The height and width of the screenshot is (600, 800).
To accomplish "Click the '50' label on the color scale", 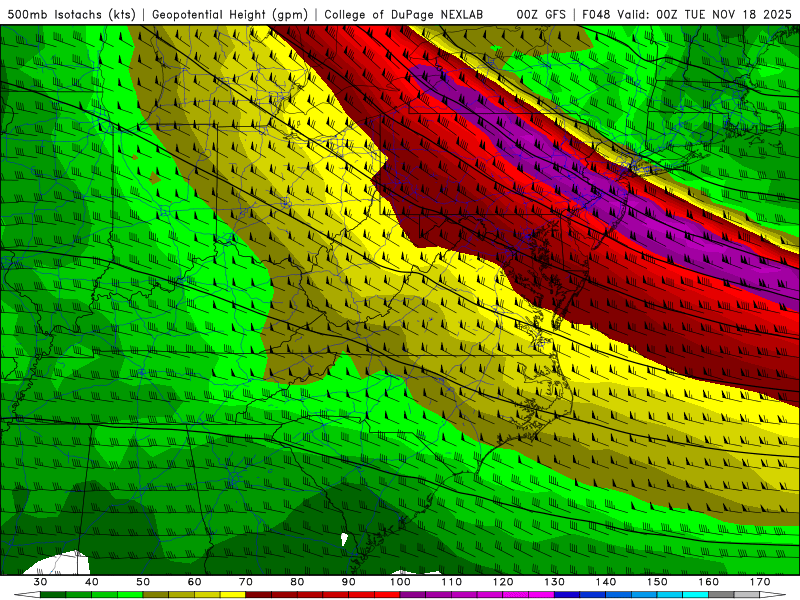I will pyautogui.click(x=143, y=582).
